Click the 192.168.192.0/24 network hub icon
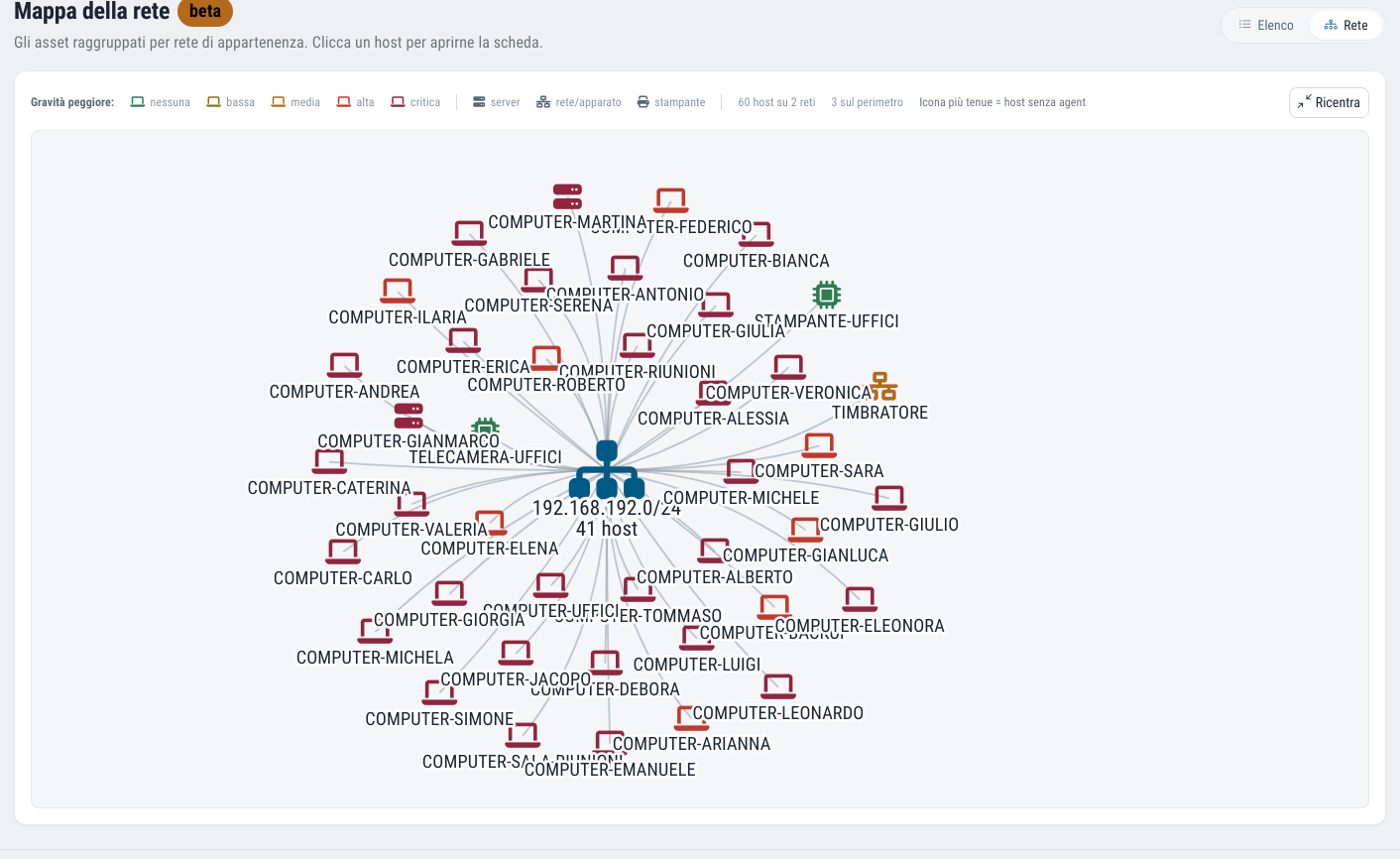The width and height of the screenshot is (1400, 859). click(607, 469)
